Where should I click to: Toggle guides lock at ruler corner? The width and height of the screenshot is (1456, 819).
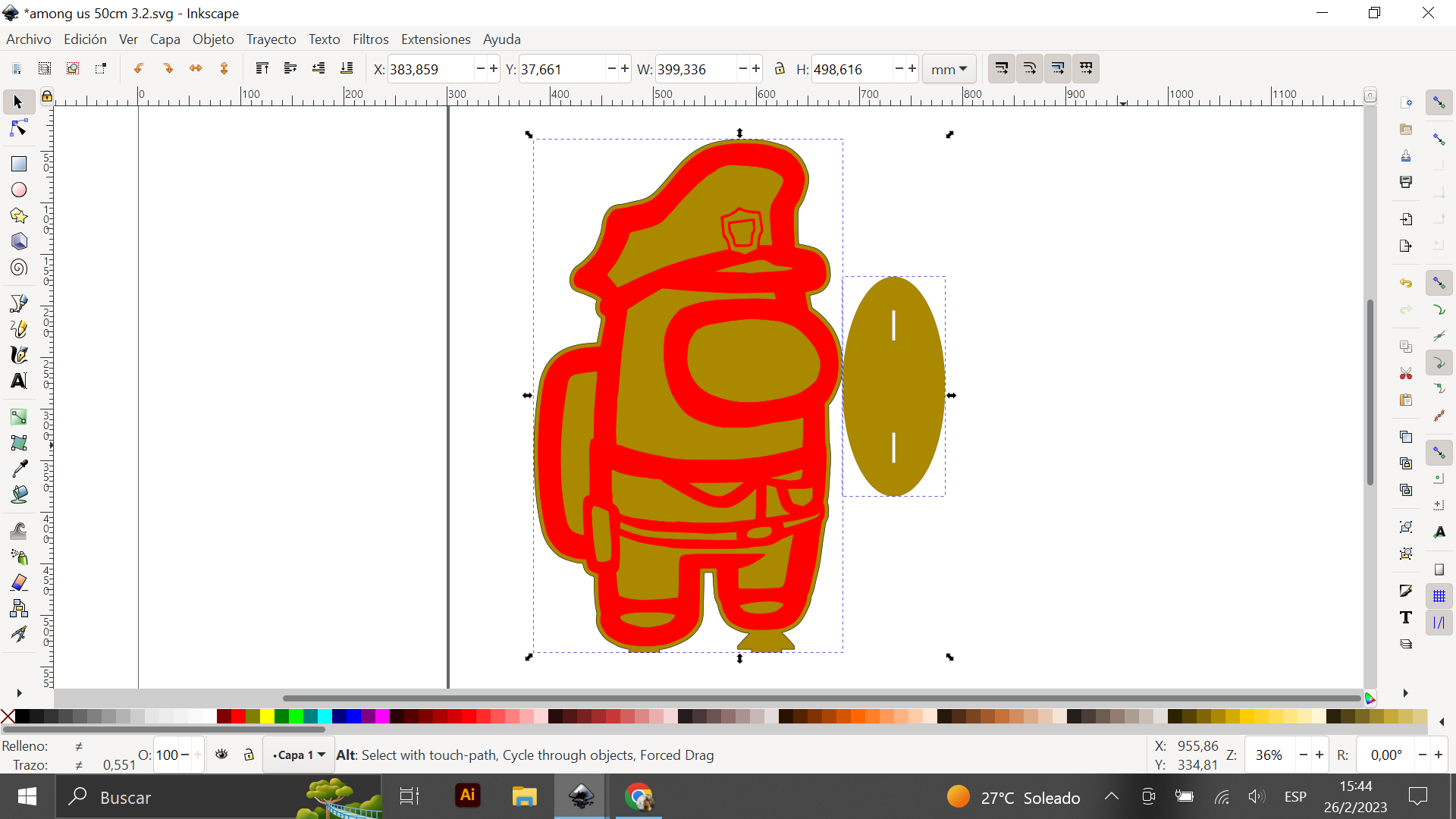click(47, 96)
